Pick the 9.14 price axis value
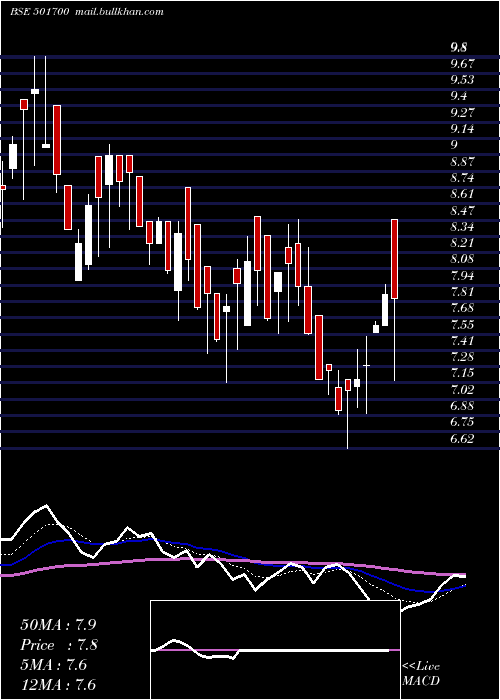The width and height of the screenshot is (500, 700). click(x=462, y=129)
